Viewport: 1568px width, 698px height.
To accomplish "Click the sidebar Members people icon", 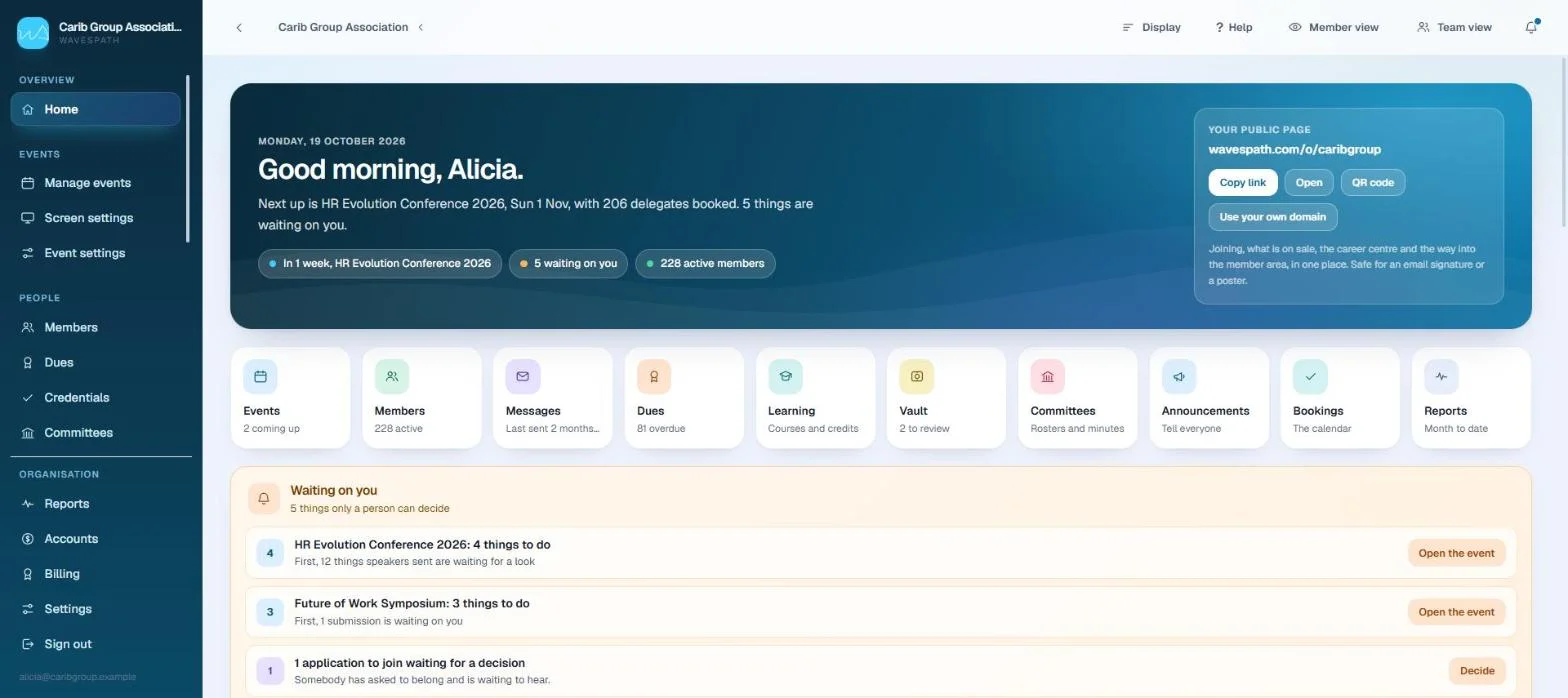I will [28, 327].
